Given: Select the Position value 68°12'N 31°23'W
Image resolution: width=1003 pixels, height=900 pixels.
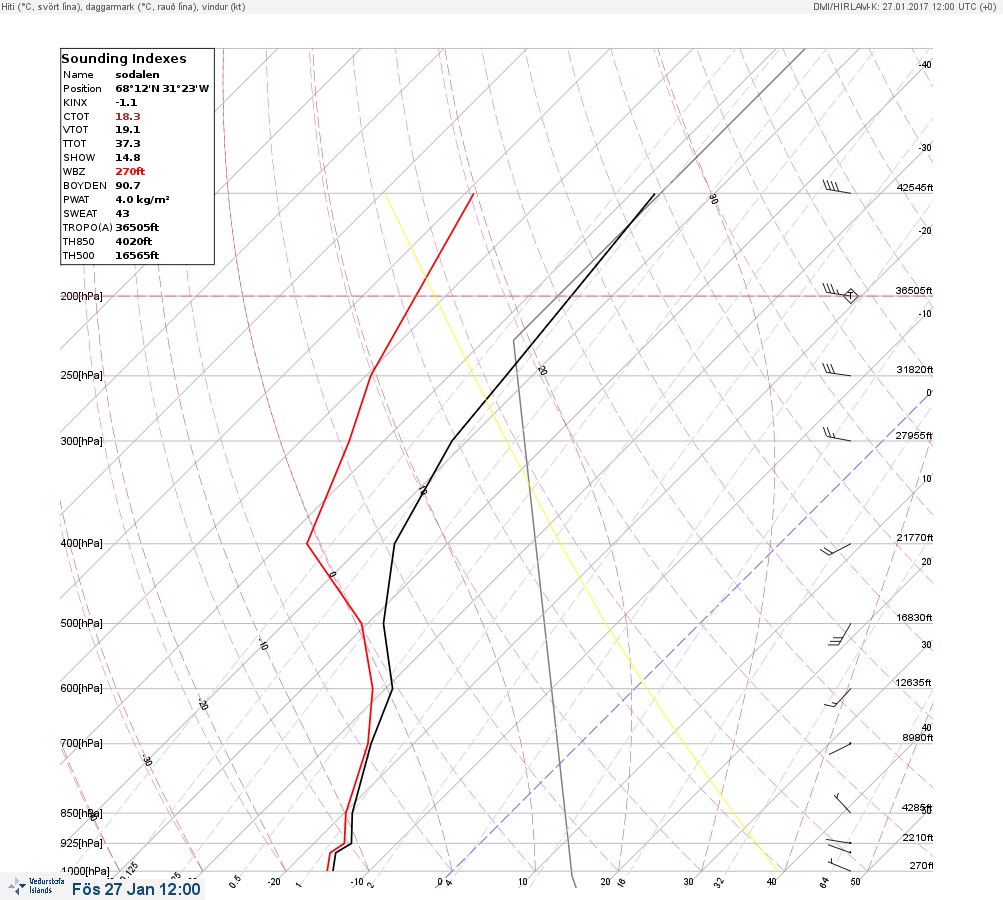Looking at the screenshot, I should (x=162, y=89).
